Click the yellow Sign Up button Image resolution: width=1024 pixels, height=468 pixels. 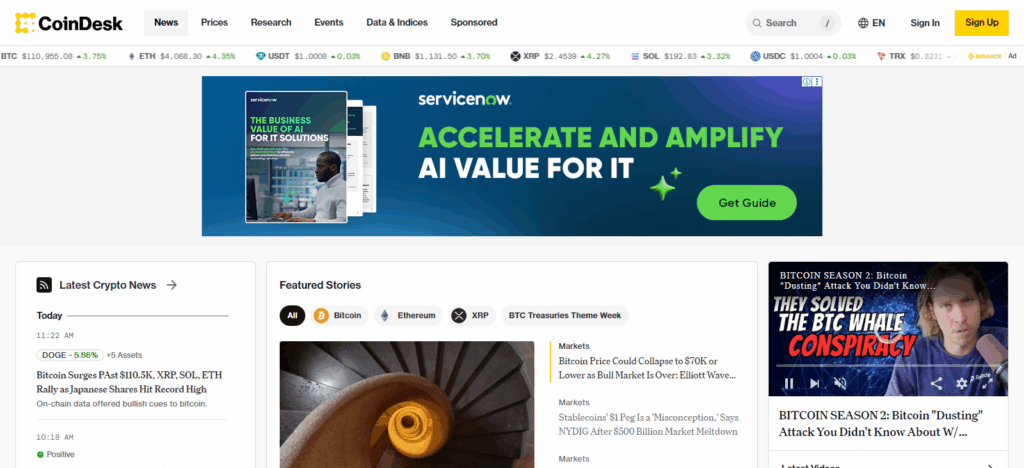click(x=982, y=23)
